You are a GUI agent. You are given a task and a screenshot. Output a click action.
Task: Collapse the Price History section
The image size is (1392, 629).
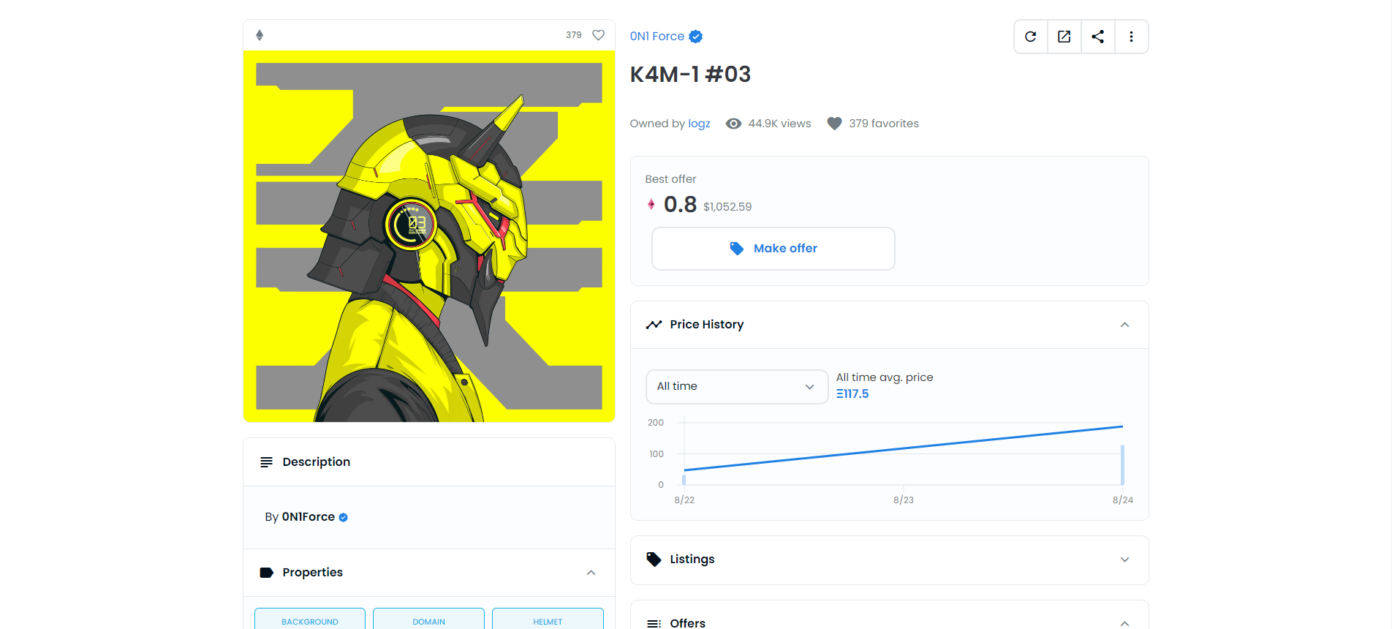pyautogui.click(x=1124, y=325)
